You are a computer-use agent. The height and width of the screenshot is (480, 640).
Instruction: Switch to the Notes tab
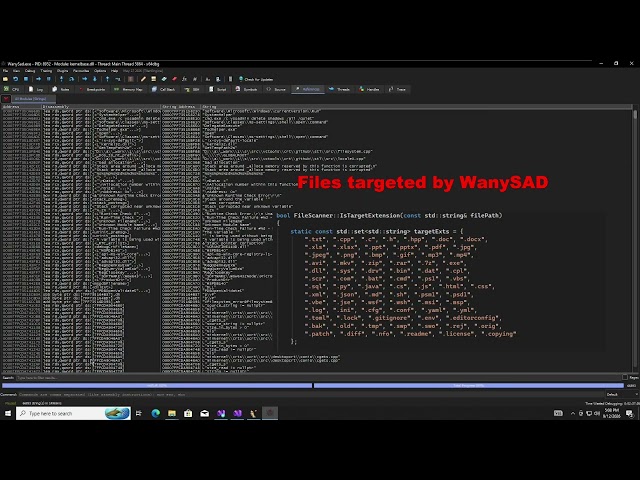61,89
